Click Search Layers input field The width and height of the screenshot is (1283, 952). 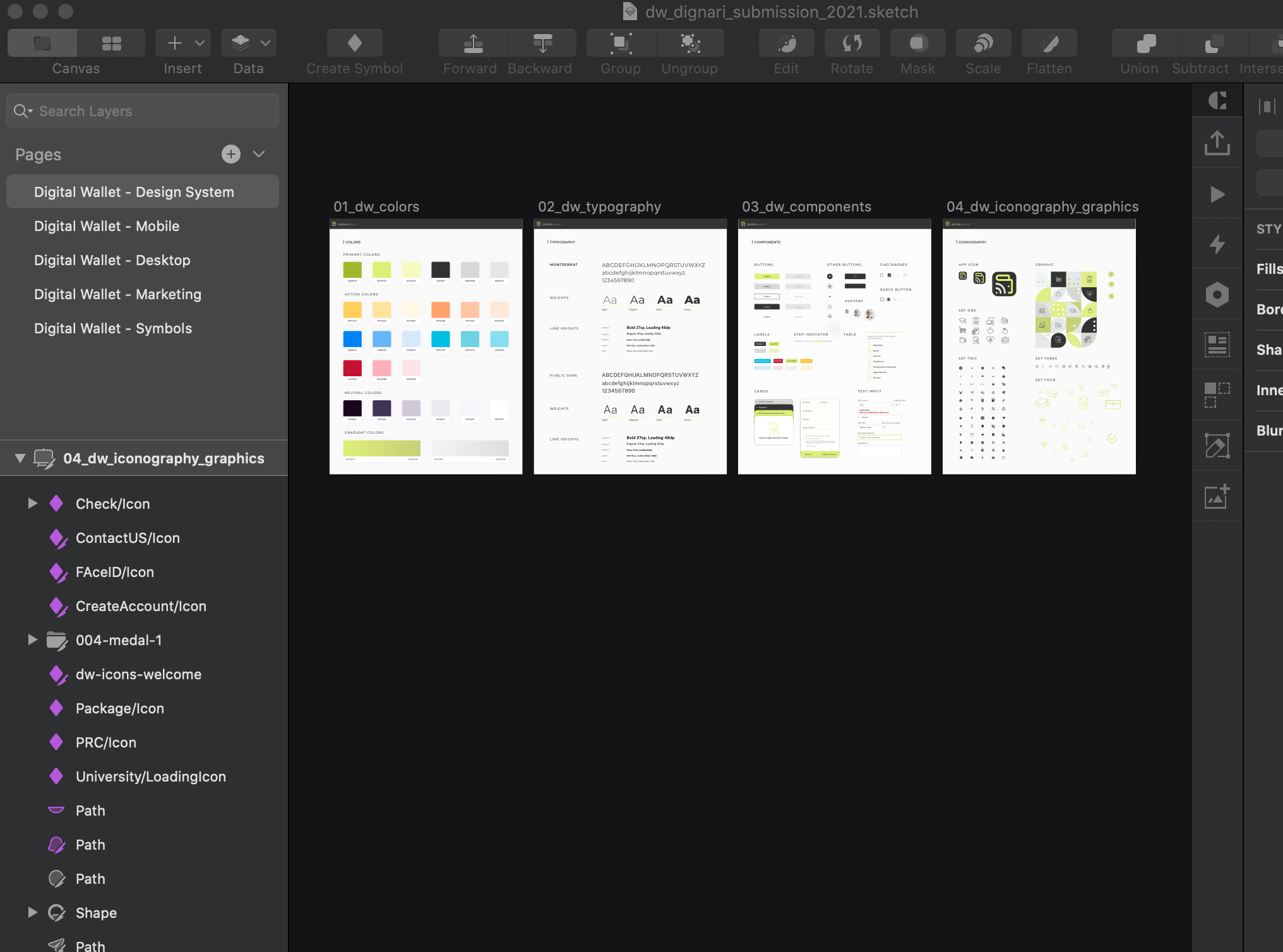[x=143, y=110]
